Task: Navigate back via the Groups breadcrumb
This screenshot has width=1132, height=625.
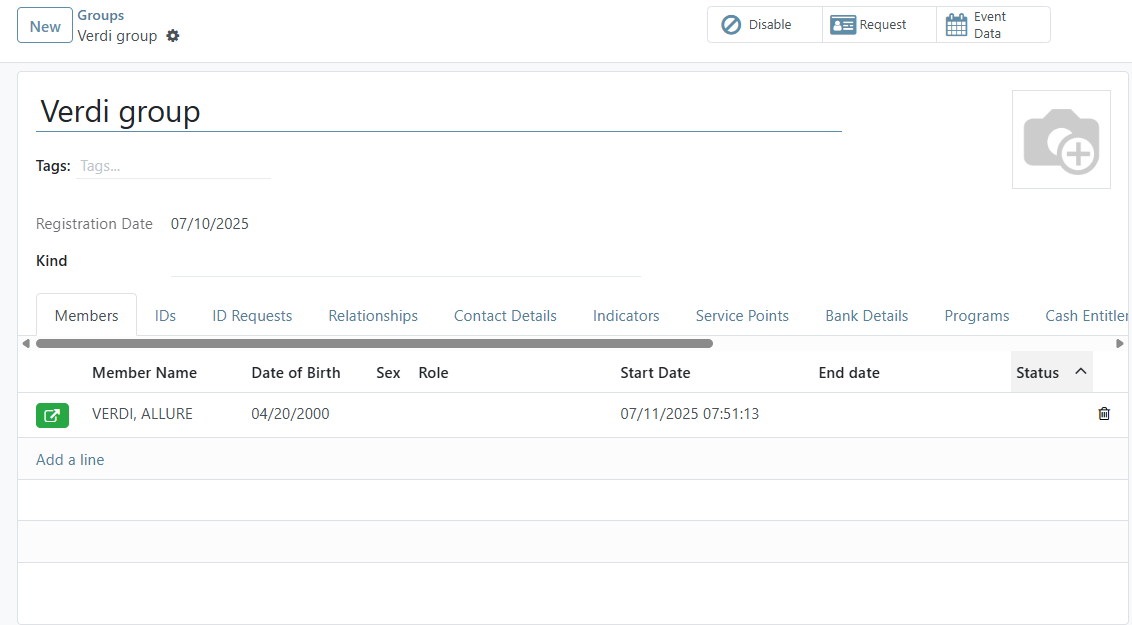Action: (101, 15)
